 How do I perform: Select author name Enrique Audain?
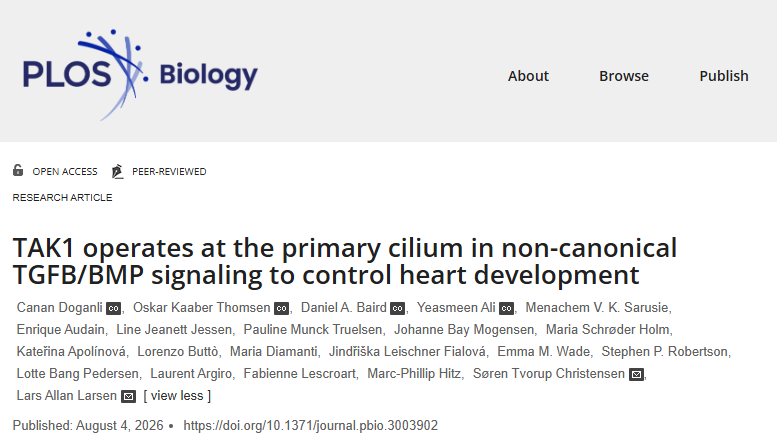pos(60,330)
